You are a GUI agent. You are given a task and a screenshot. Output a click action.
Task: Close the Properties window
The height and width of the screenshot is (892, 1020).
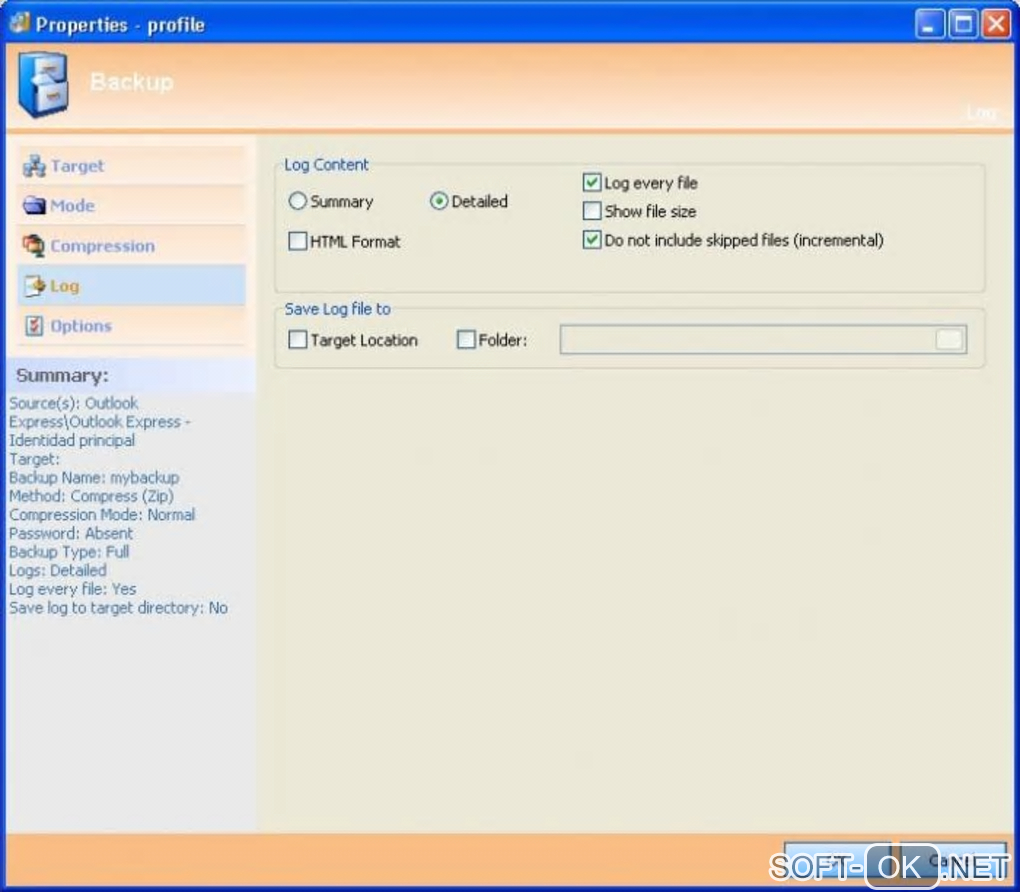[x=996, y=24]
